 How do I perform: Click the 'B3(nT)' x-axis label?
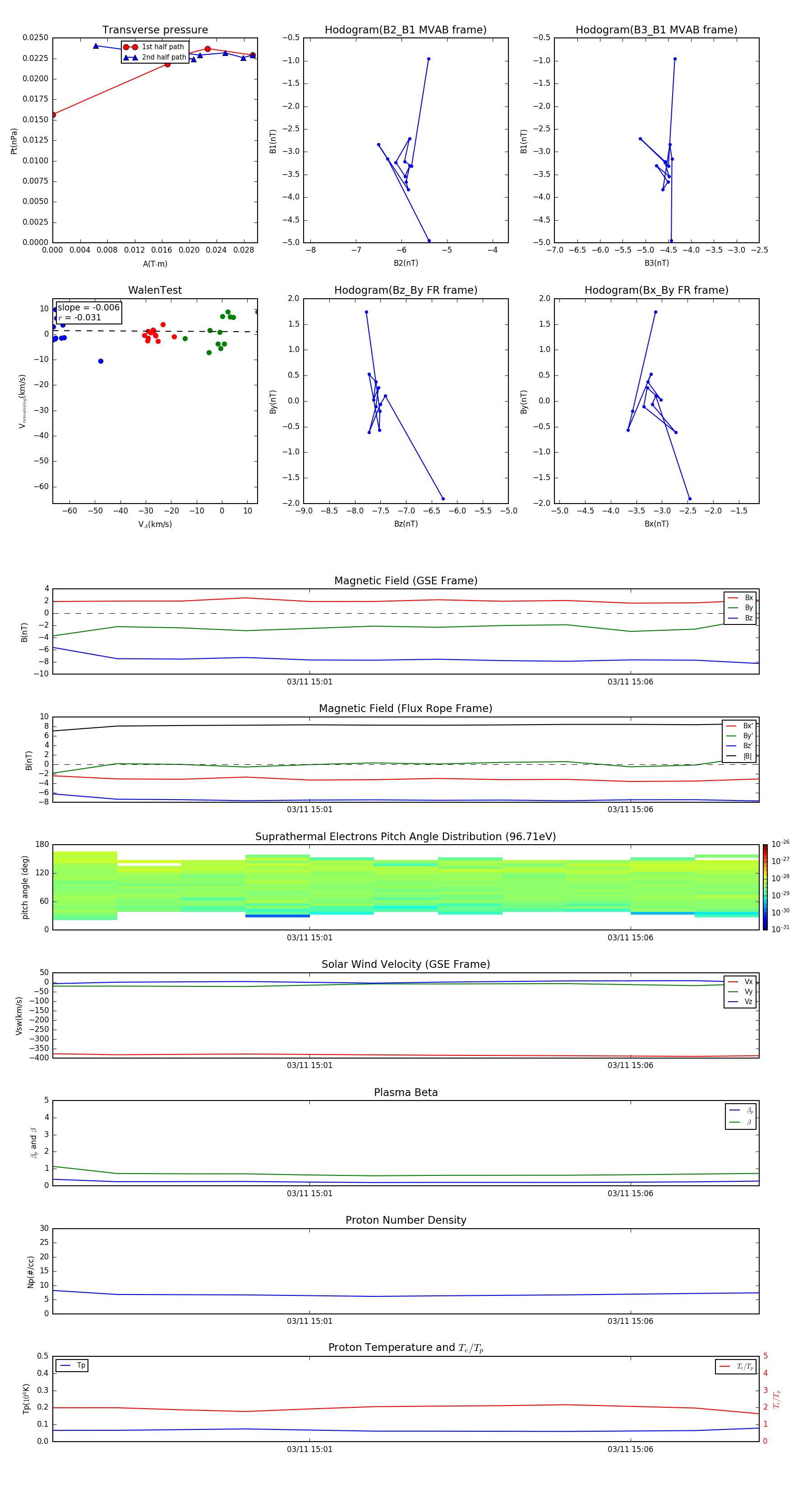pos(656,263)
